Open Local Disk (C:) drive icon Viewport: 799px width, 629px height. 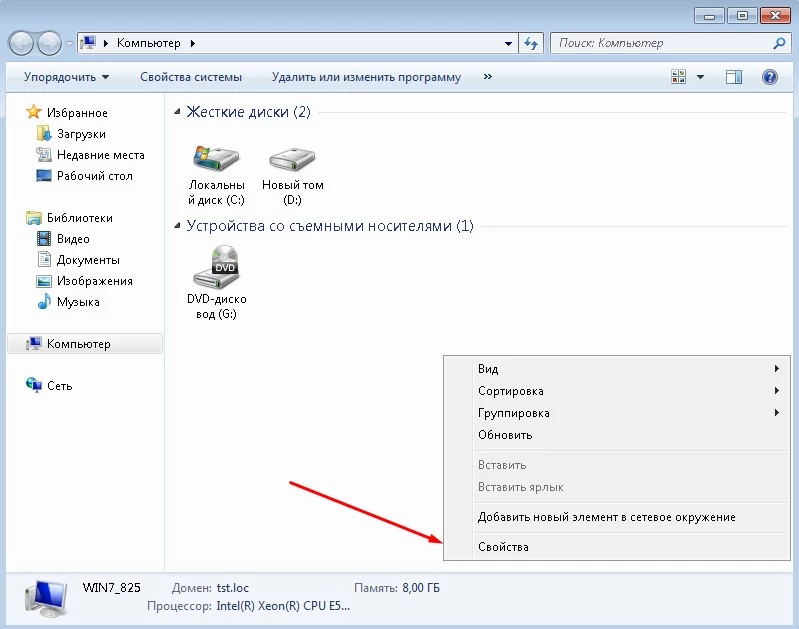pos(216,159)
